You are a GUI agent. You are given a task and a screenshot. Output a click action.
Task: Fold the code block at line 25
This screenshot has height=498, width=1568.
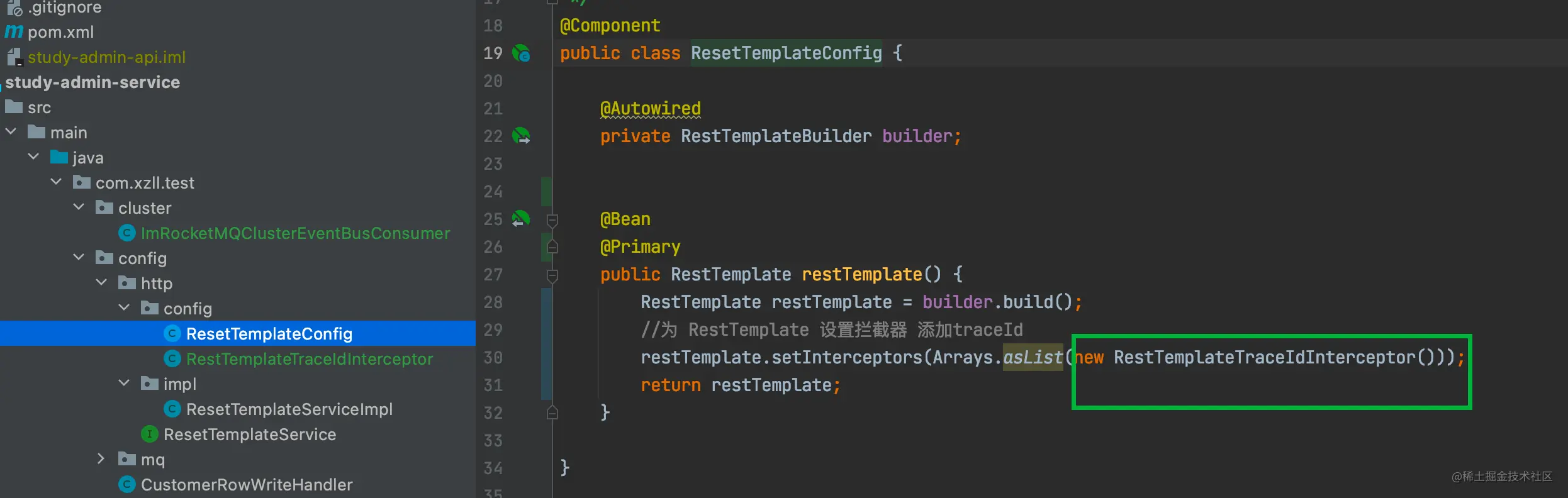point(552,220)
